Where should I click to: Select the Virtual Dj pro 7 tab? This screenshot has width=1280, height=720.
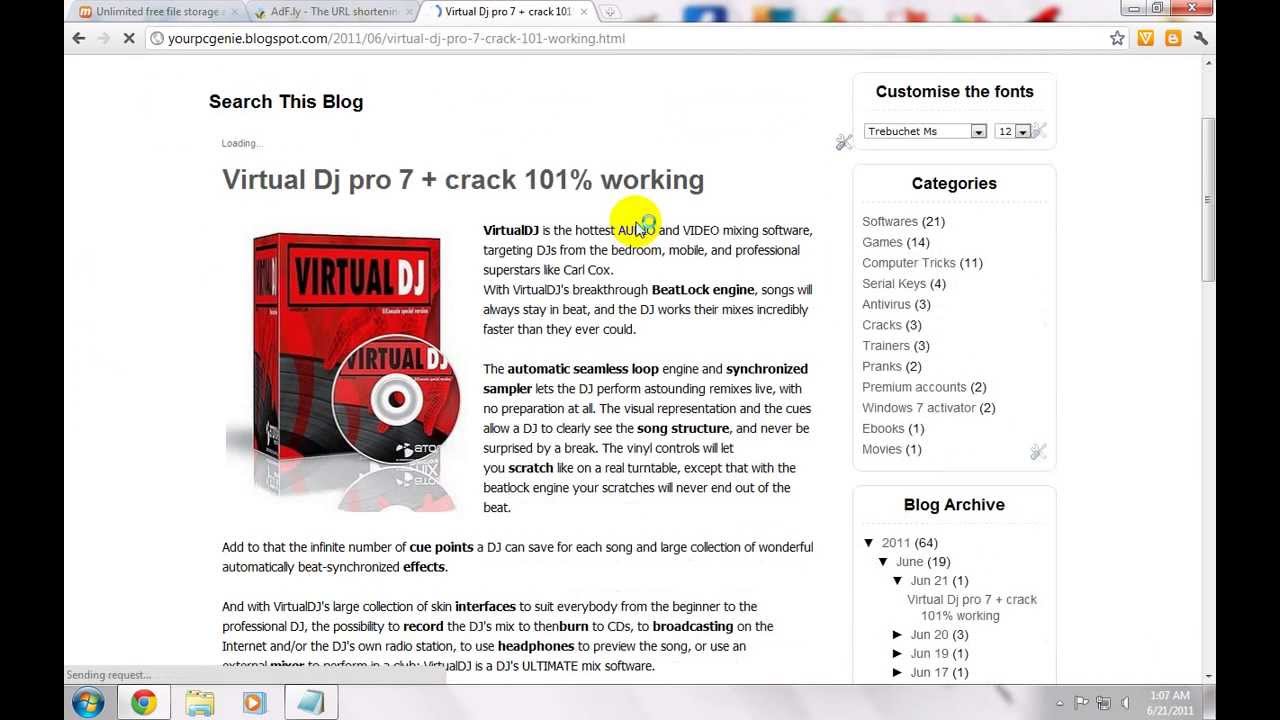point(507,12)
